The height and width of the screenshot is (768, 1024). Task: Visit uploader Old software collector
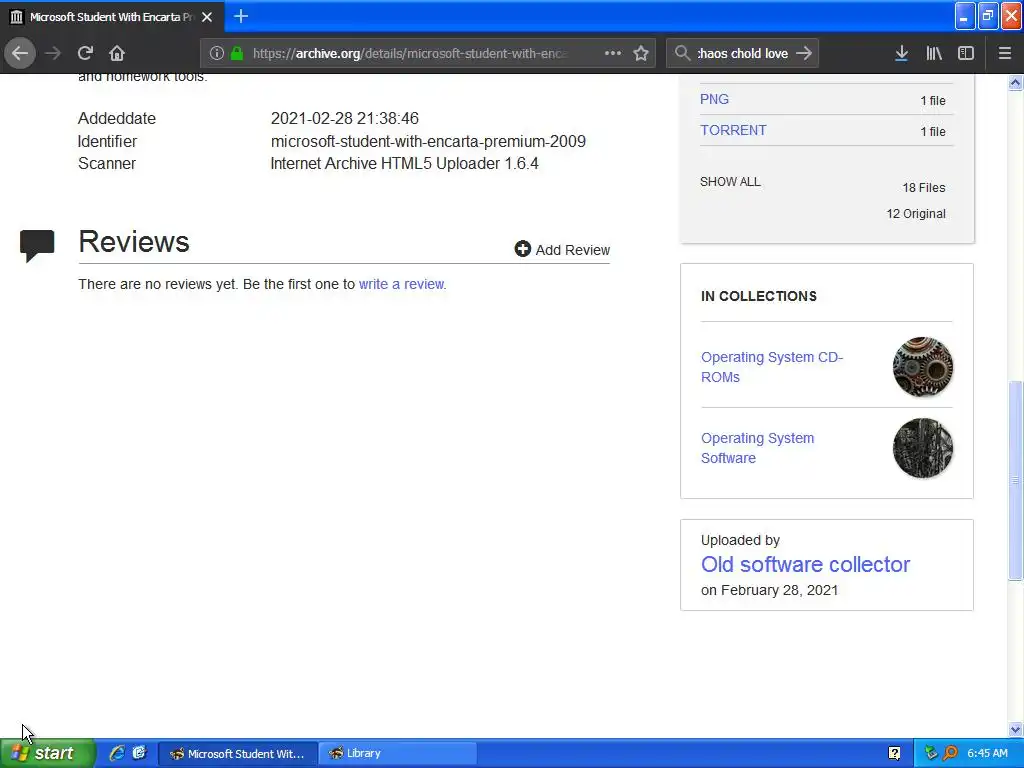[805, 564]
